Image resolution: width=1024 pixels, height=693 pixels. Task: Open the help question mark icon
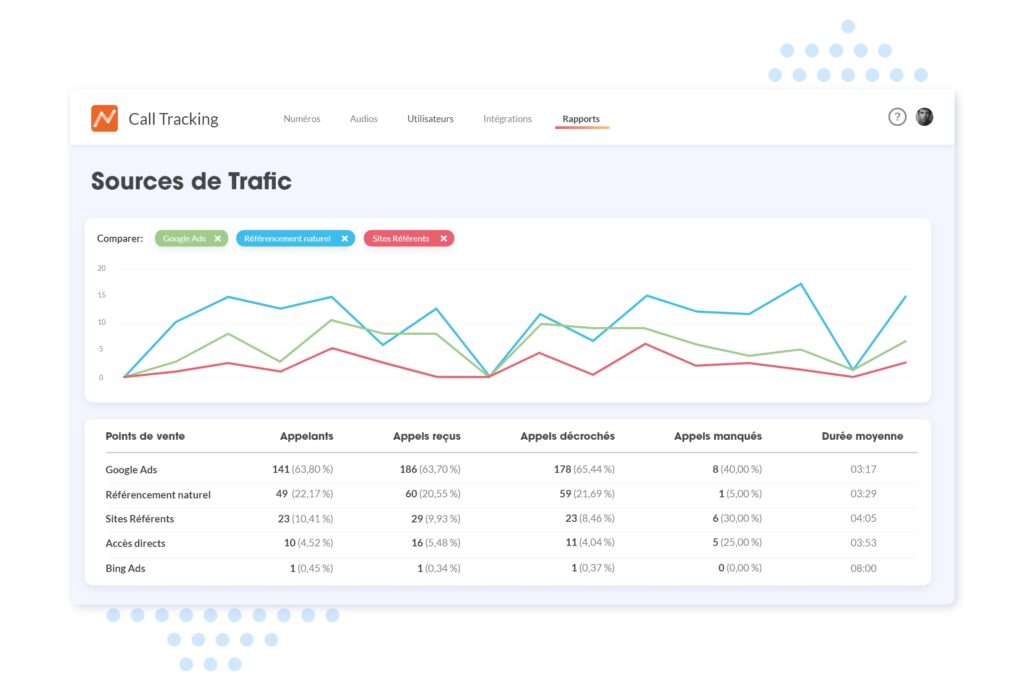point(897,117)
